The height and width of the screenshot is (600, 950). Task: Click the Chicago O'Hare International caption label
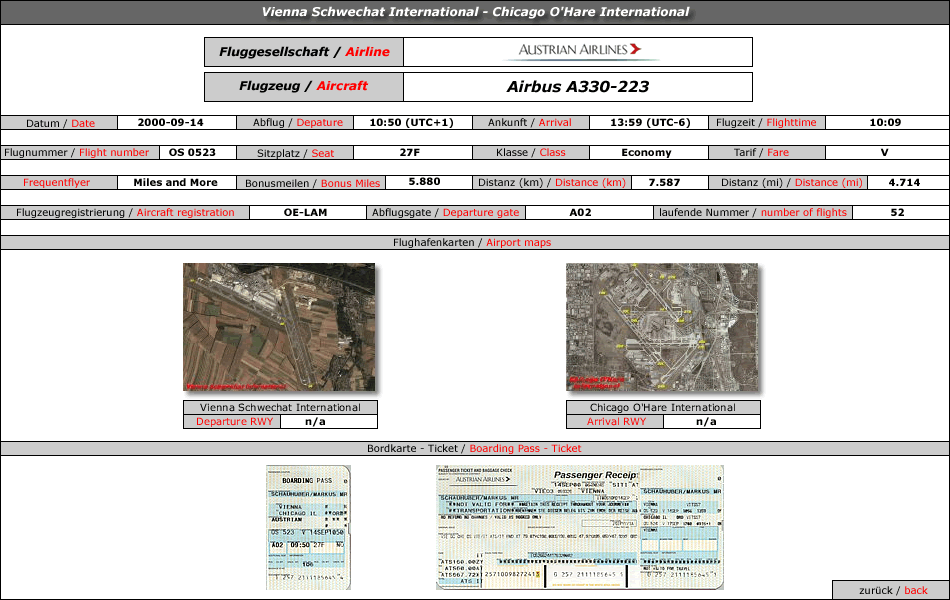(662, 408)
